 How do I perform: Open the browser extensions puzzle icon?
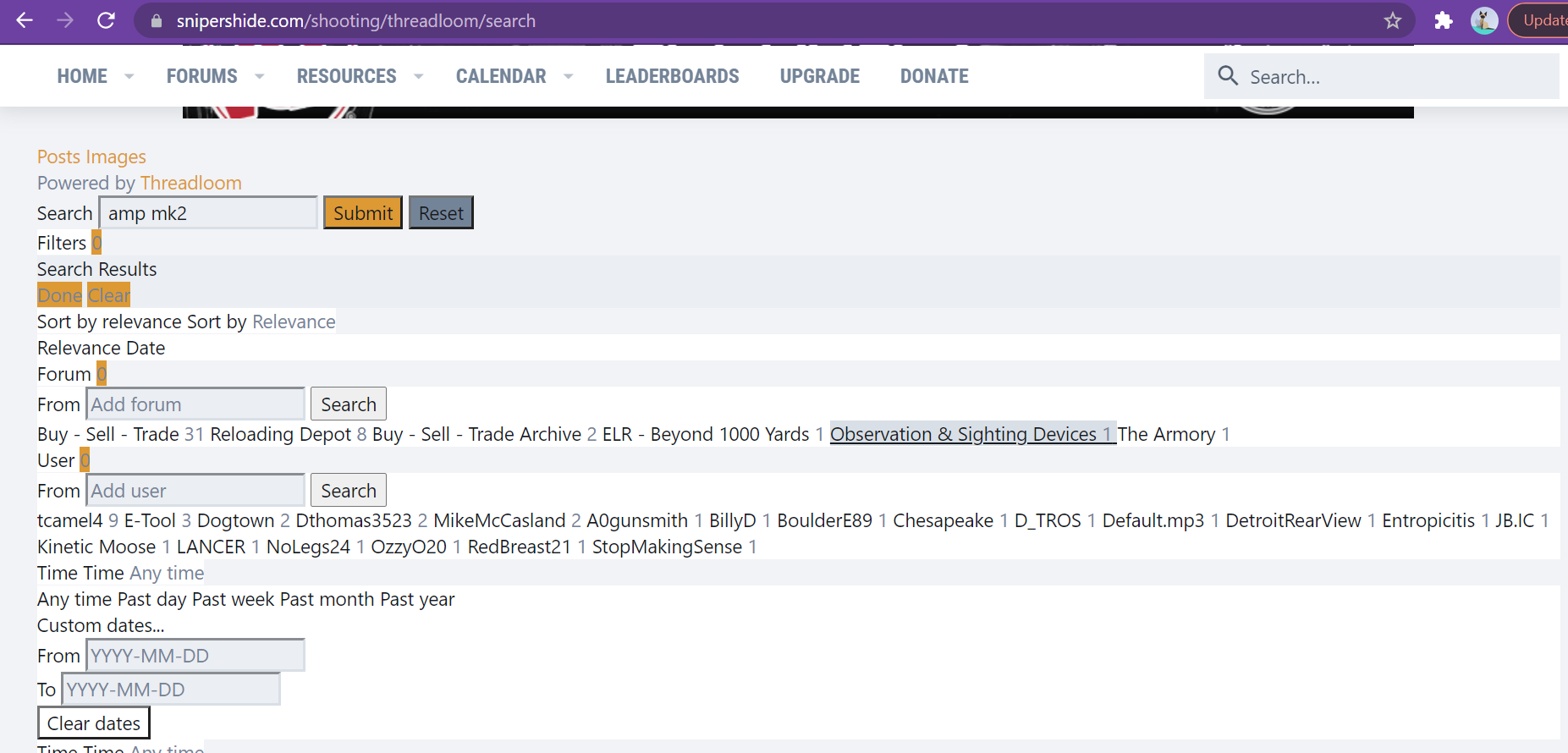(1444, 20)
